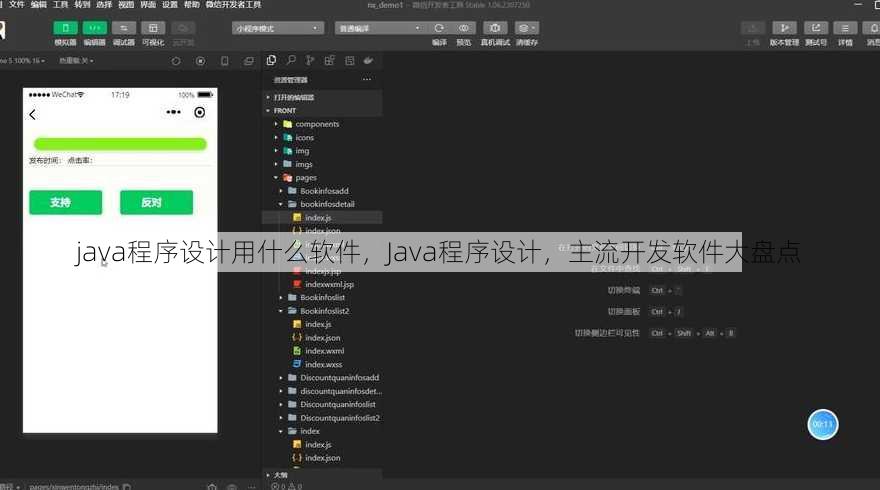Tap the simulator back arrow
Screen dimensions: 880x490
coord(33,115)
